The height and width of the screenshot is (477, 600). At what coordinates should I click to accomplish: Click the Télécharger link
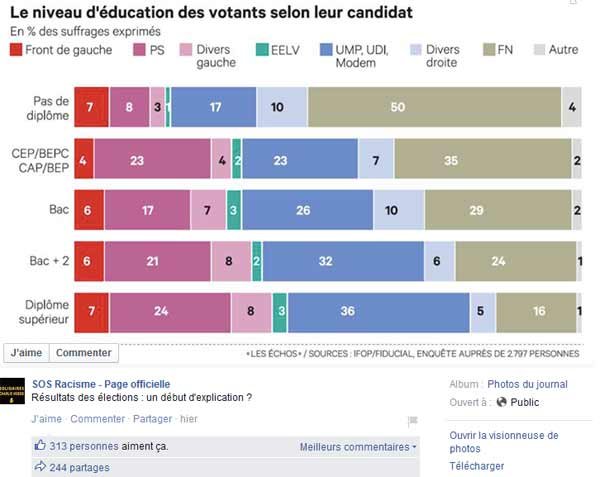476,466
